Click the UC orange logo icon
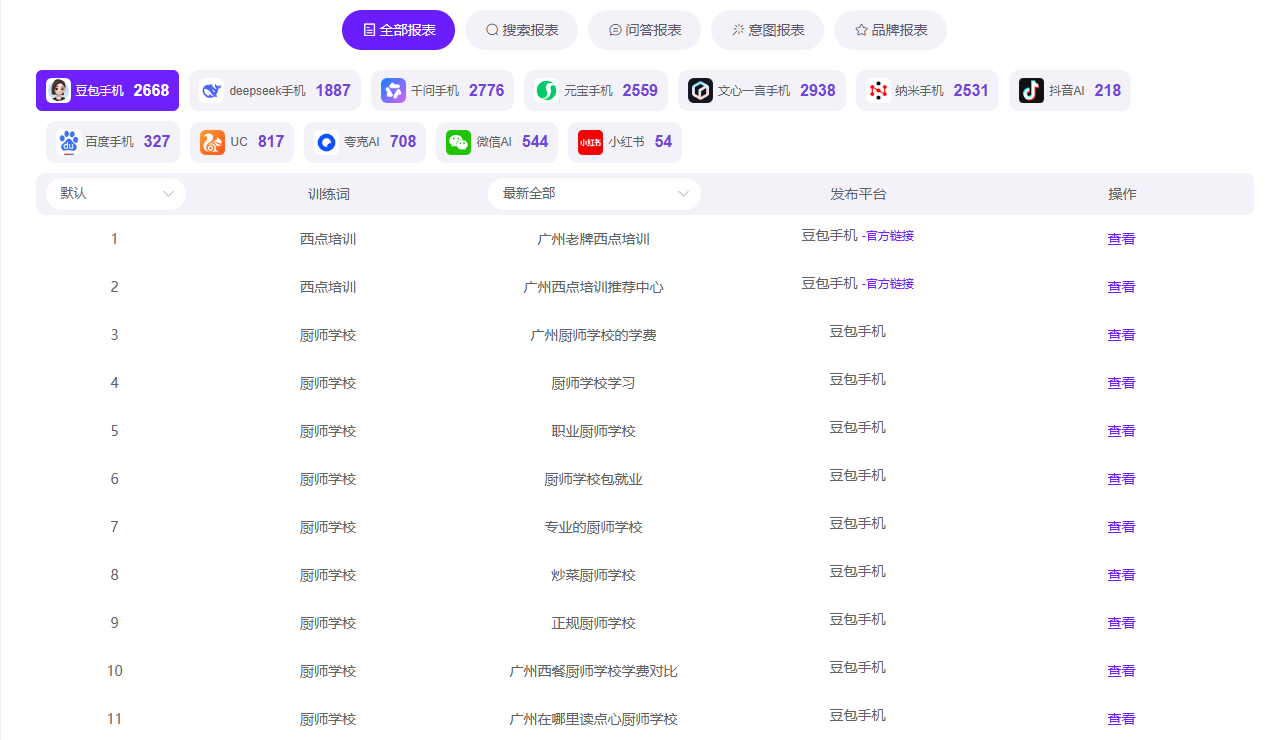Image resolution: width=1288 pixels, height=740 pixels. 212,142
